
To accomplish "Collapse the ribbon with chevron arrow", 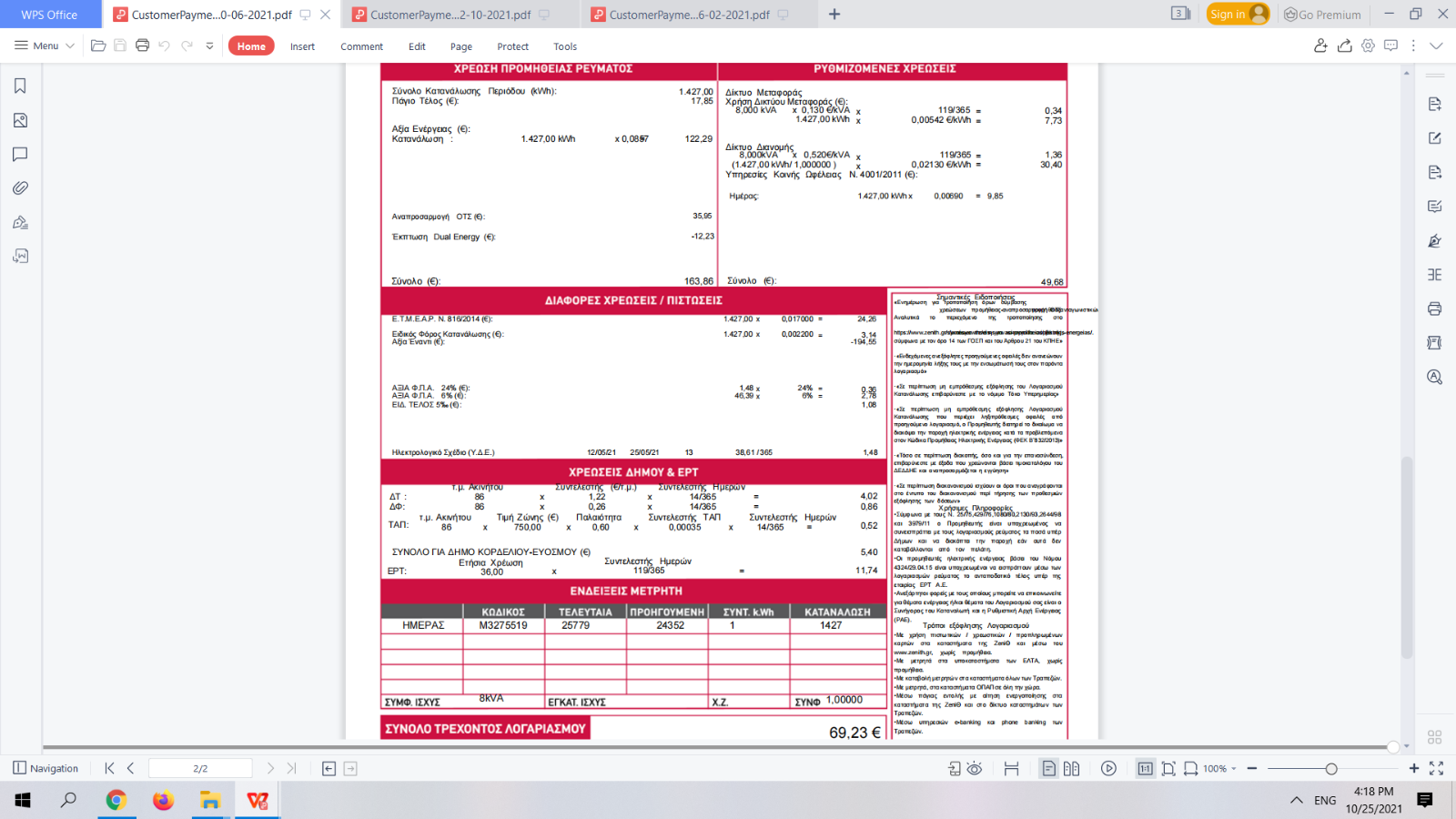I will 1436,45.
